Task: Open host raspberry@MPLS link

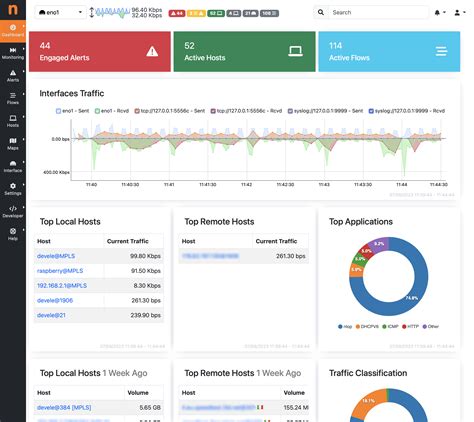Action: click(60, 271)
